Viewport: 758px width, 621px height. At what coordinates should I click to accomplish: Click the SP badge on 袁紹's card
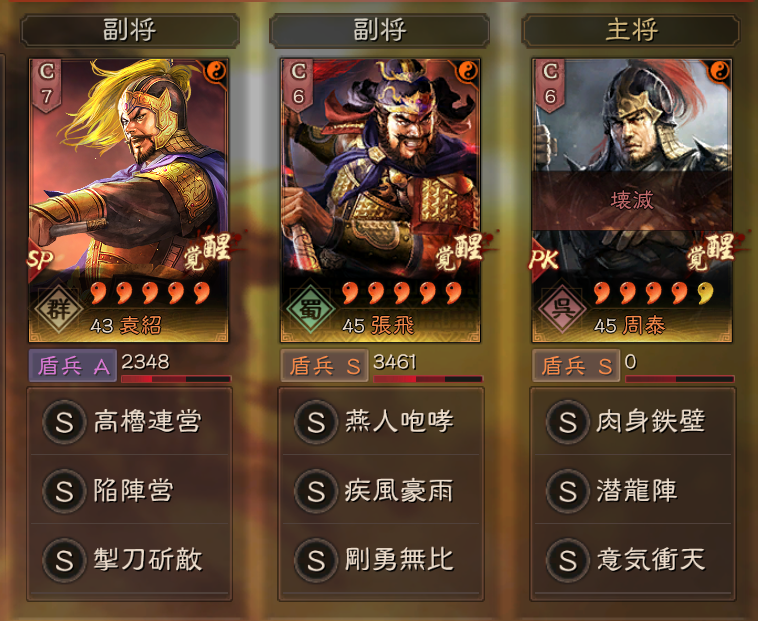[x=40, y=260]
